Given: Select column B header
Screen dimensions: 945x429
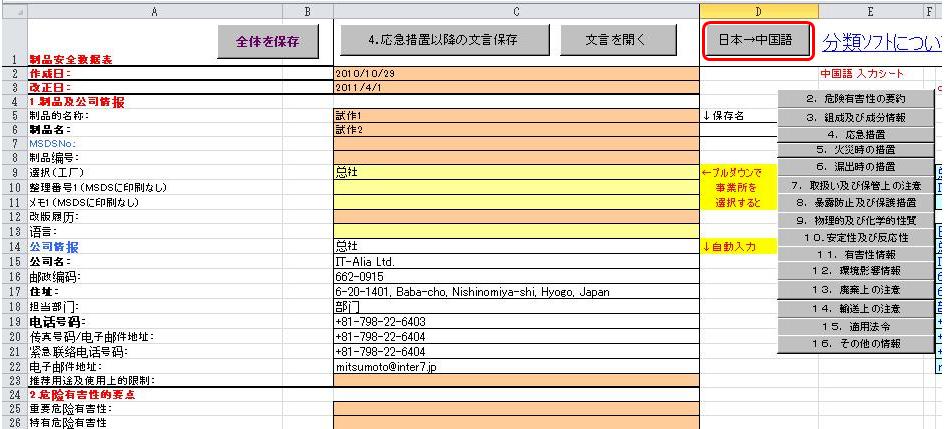Looking at the screenshot, I should (x=307, y=11).
